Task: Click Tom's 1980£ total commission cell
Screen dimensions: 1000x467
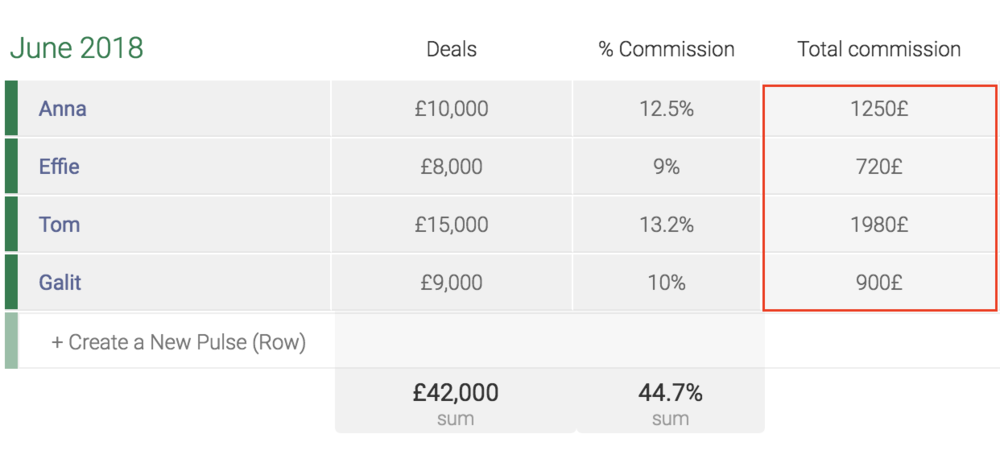Action: (879, 225)
